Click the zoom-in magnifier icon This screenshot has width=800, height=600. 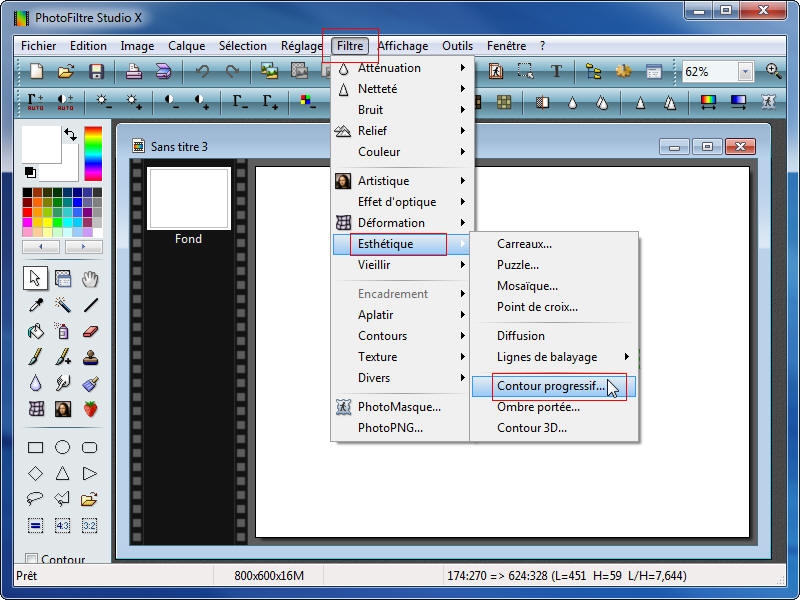[x=773, y=71]
